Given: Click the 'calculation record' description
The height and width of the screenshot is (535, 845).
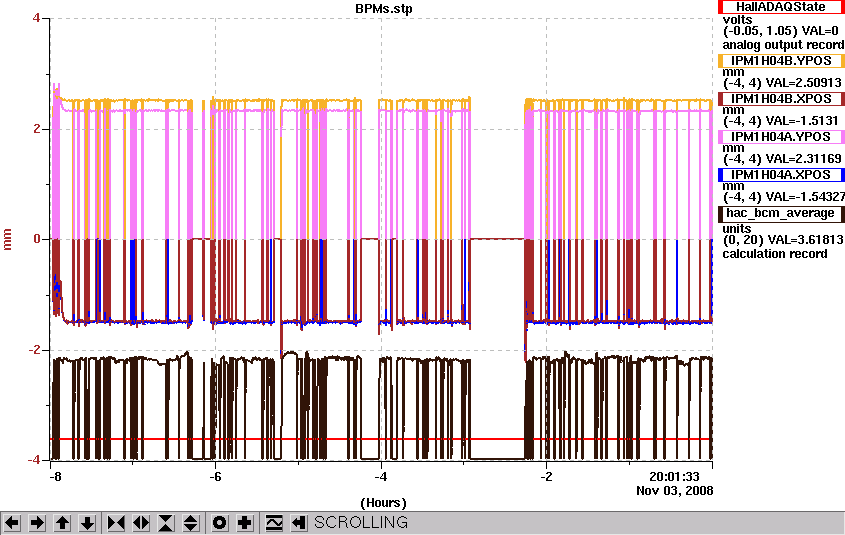Looking at the screenshot, I should (774, 254).
